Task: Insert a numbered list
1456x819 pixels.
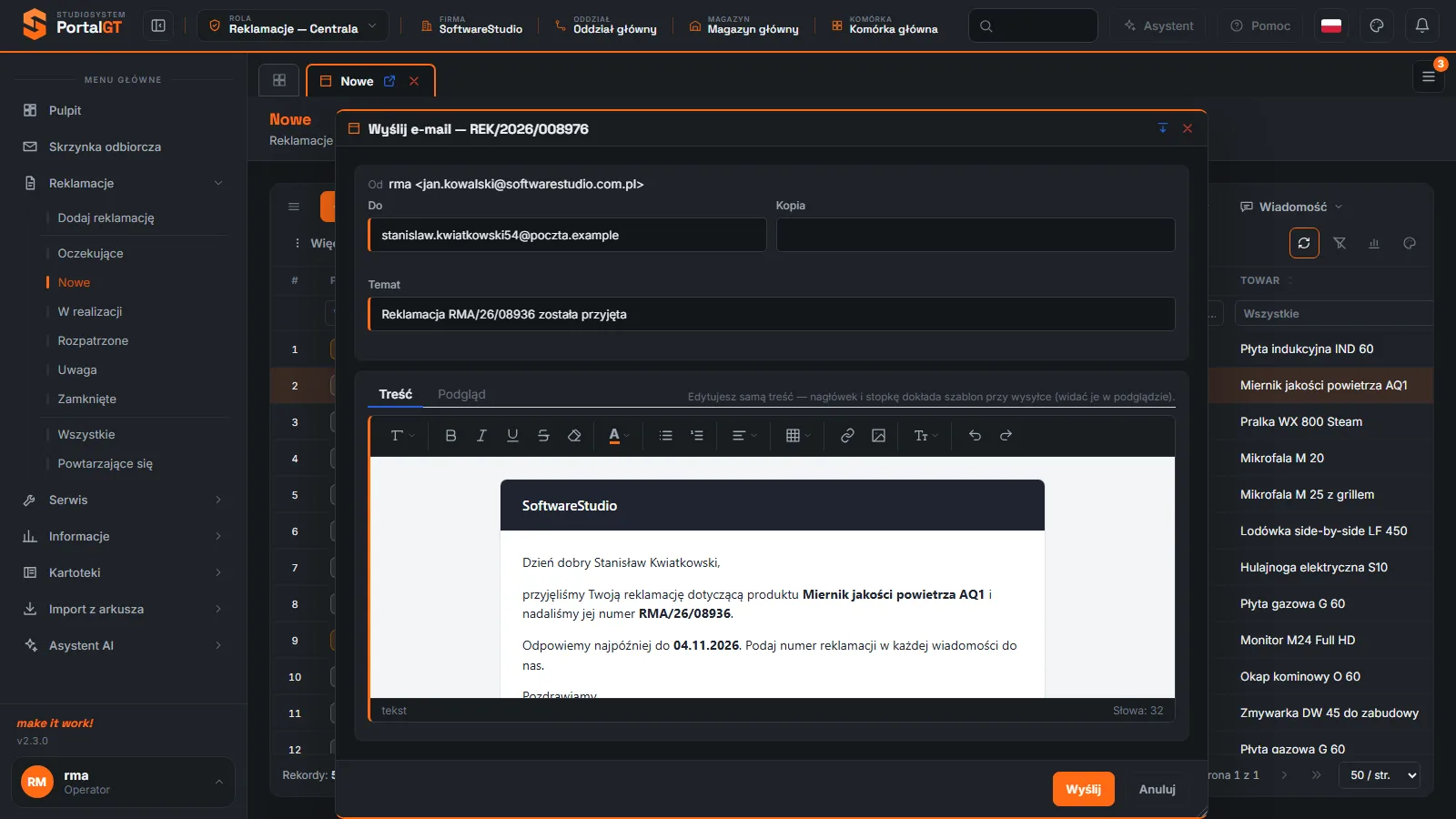Action: [x=697, y=436]
